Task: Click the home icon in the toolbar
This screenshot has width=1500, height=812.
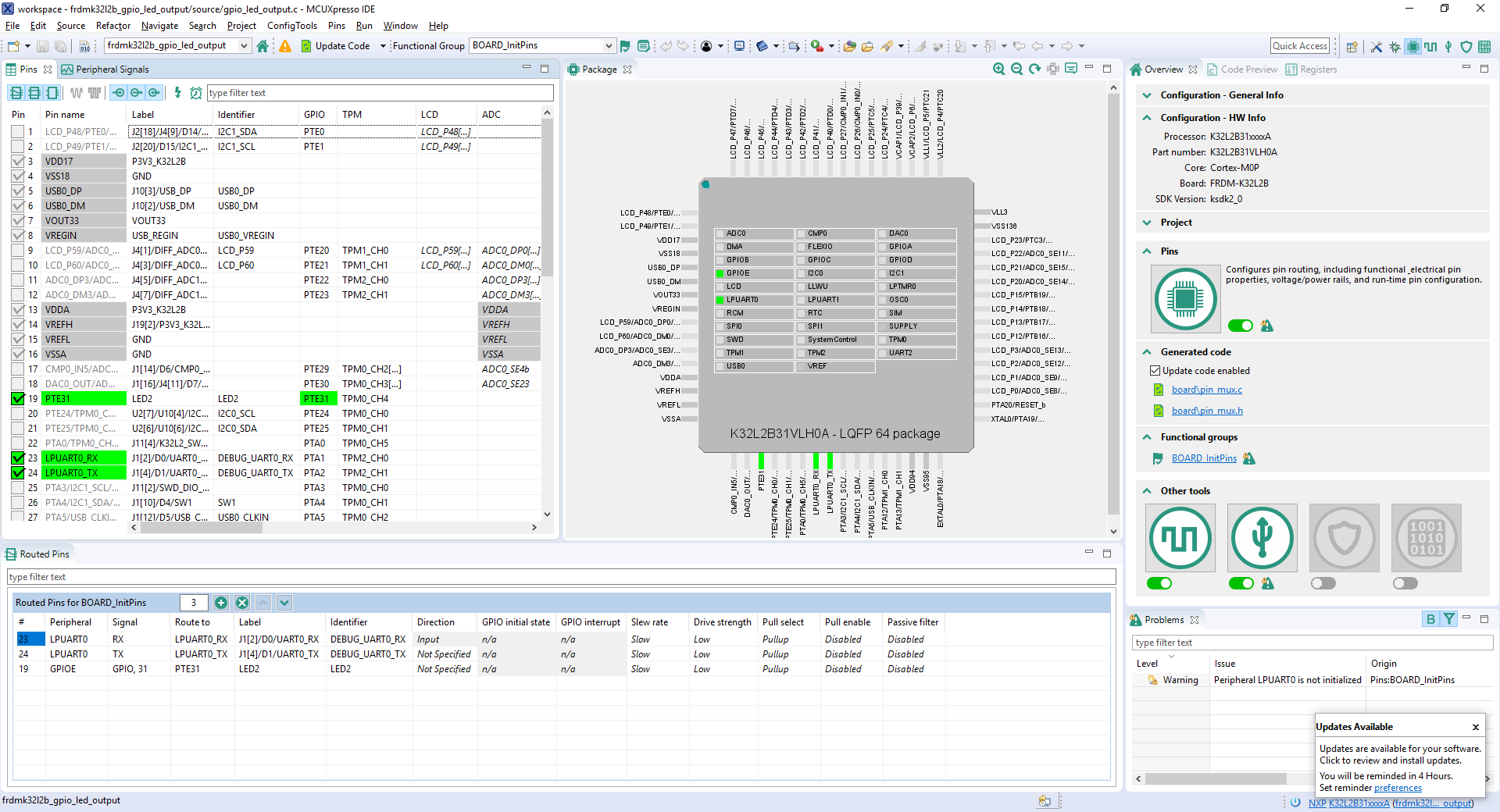Action: [x=262, y=46]
